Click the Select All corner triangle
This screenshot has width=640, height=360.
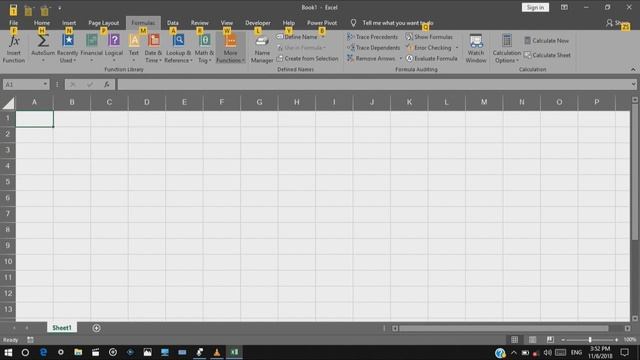point(8,102)
